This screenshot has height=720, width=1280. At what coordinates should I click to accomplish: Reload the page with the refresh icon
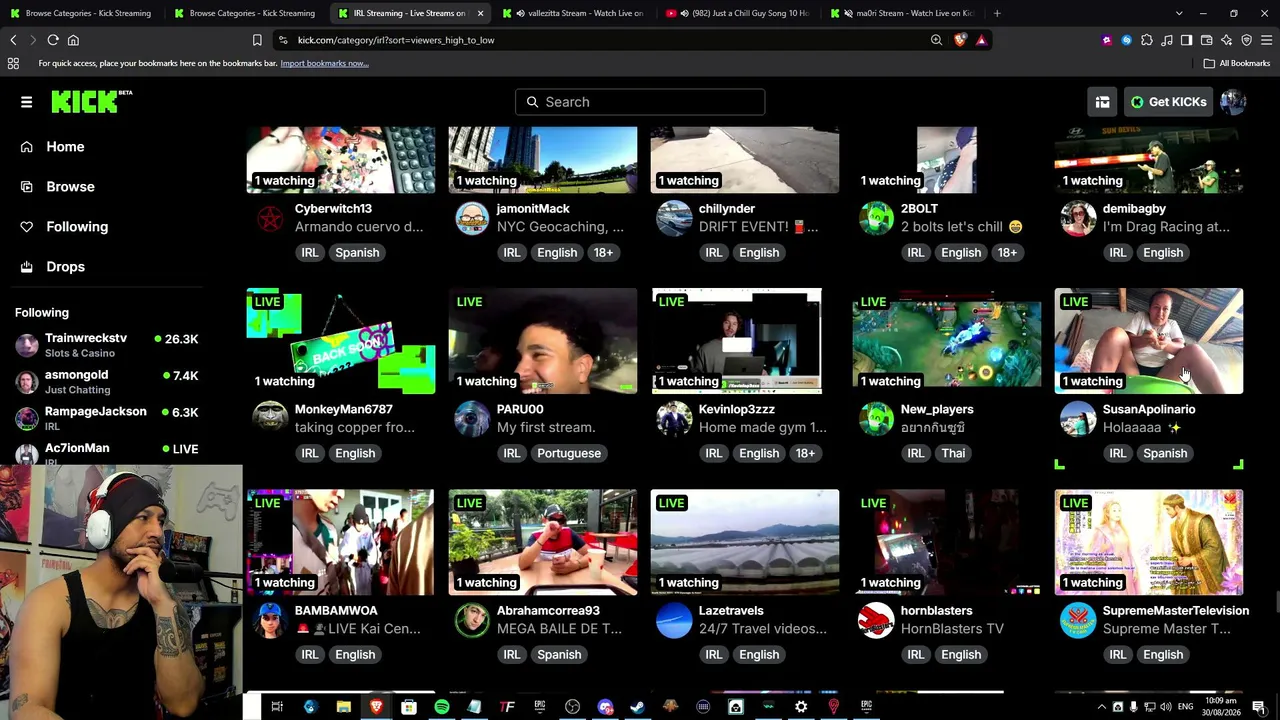pyautogui.click(x=53, y=40)
